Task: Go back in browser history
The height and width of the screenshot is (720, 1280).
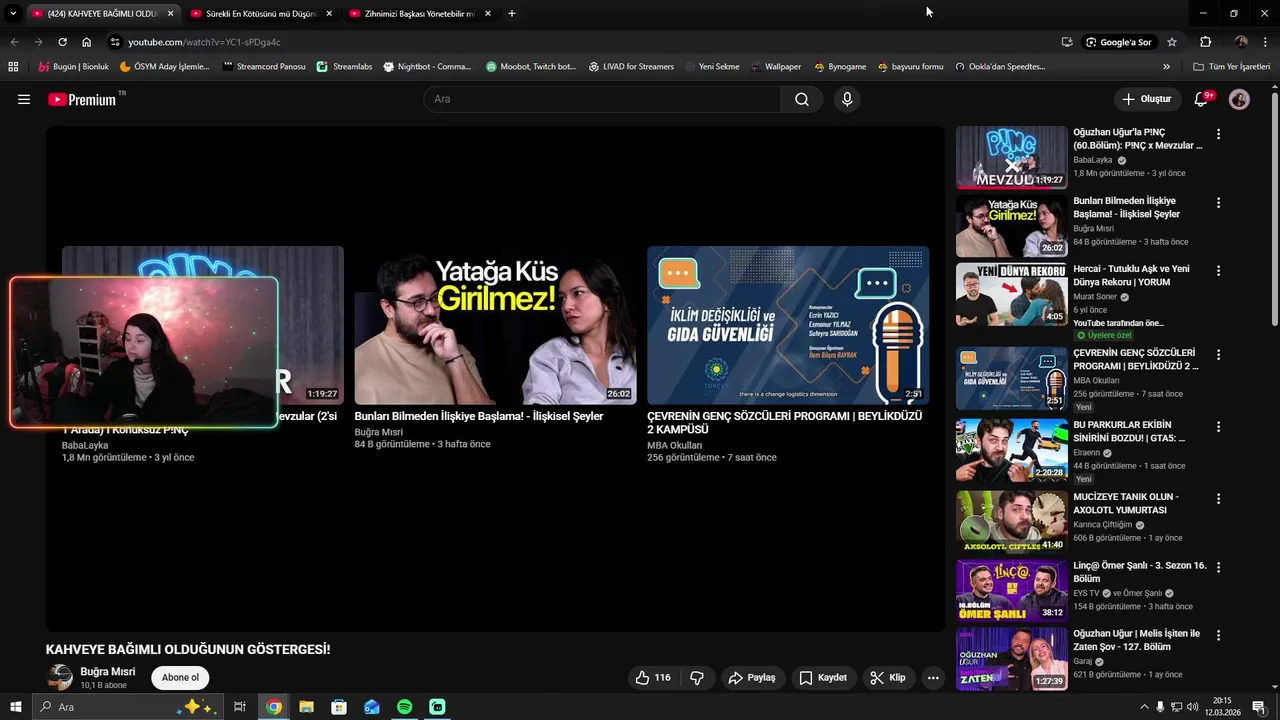Action: [x=14, y=42]
